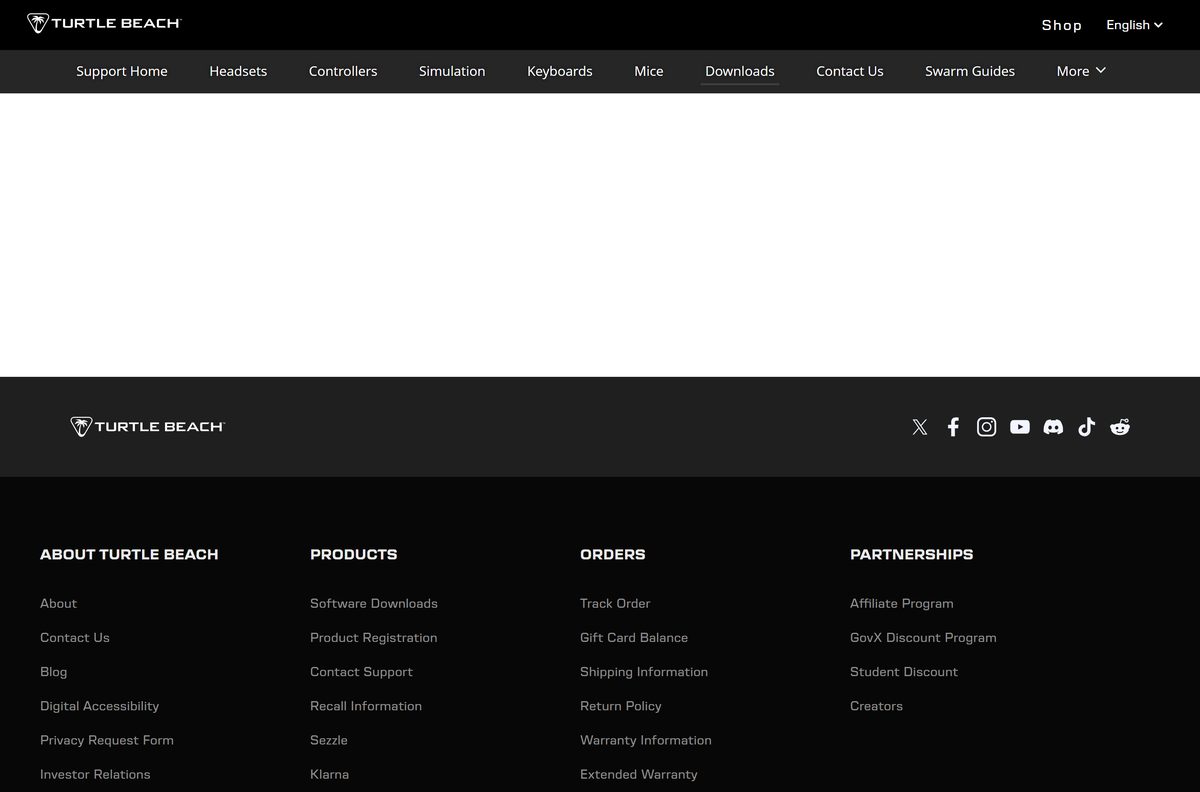Open Shipping Information link
Image resolution: width=1200 pixels, height=792 pixels.
pos(644,672)
